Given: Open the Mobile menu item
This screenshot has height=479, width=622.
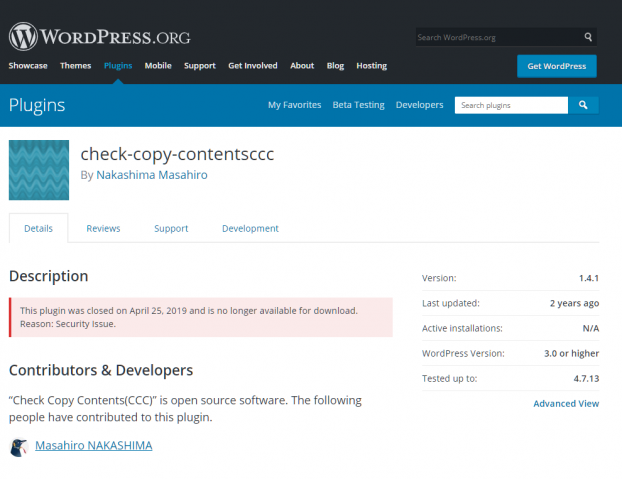Looking at the screenshot, I should coord(158,66).
